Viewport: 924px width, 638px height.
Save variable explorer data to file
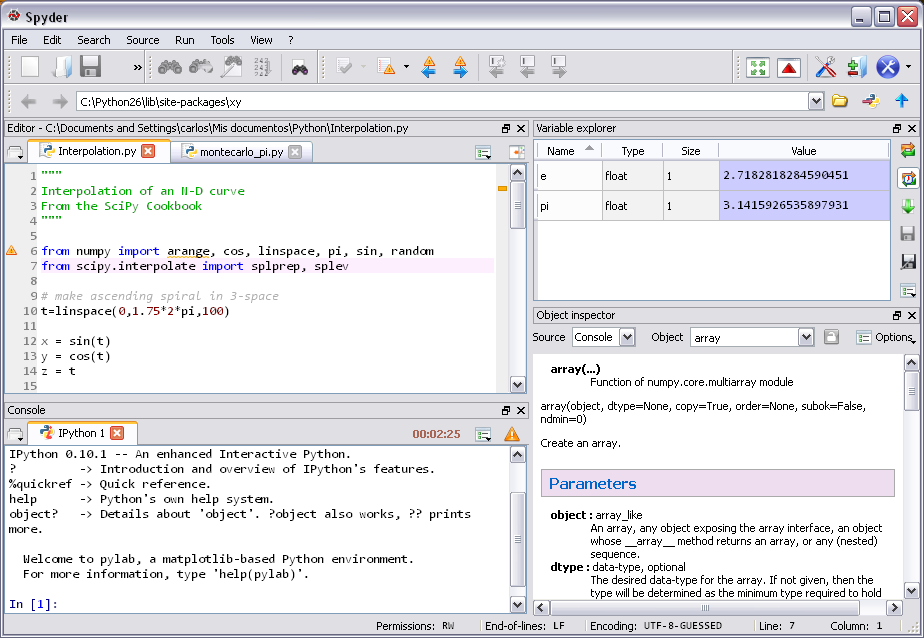tap(907, 233)
